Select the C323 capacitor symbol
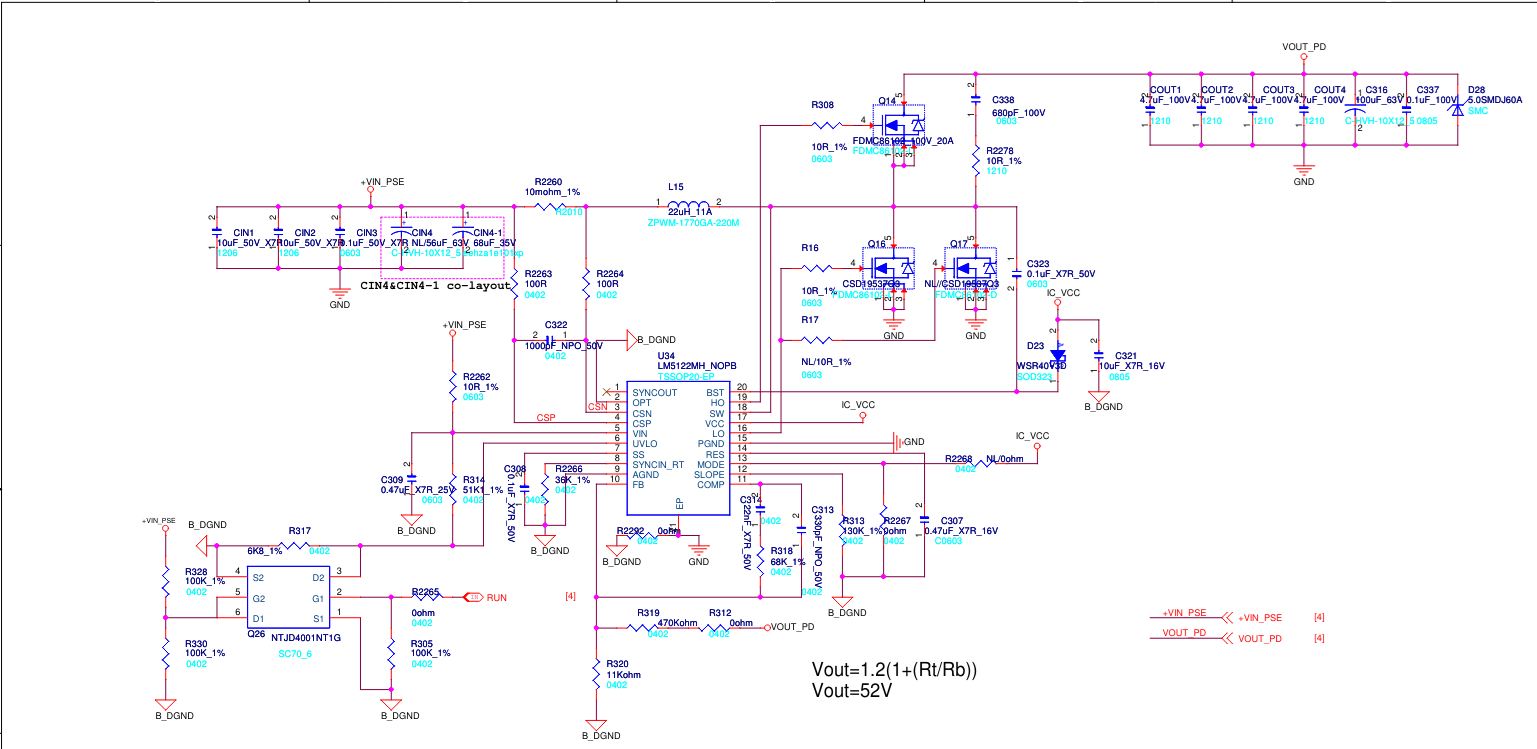Viewport: 1537px width, 749px height. [x=1016, y=271]
